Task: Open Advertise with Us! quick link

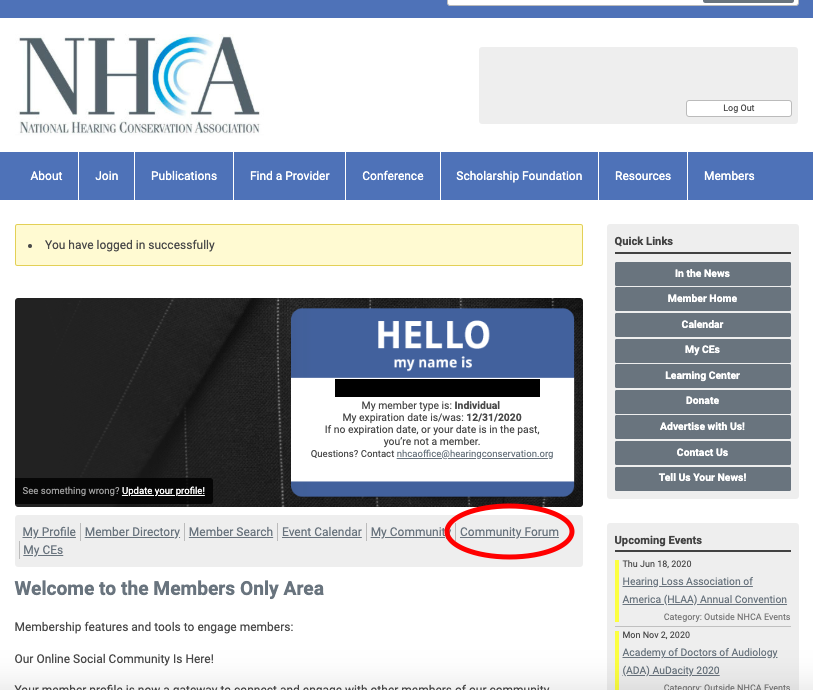Action: [703, 427]
